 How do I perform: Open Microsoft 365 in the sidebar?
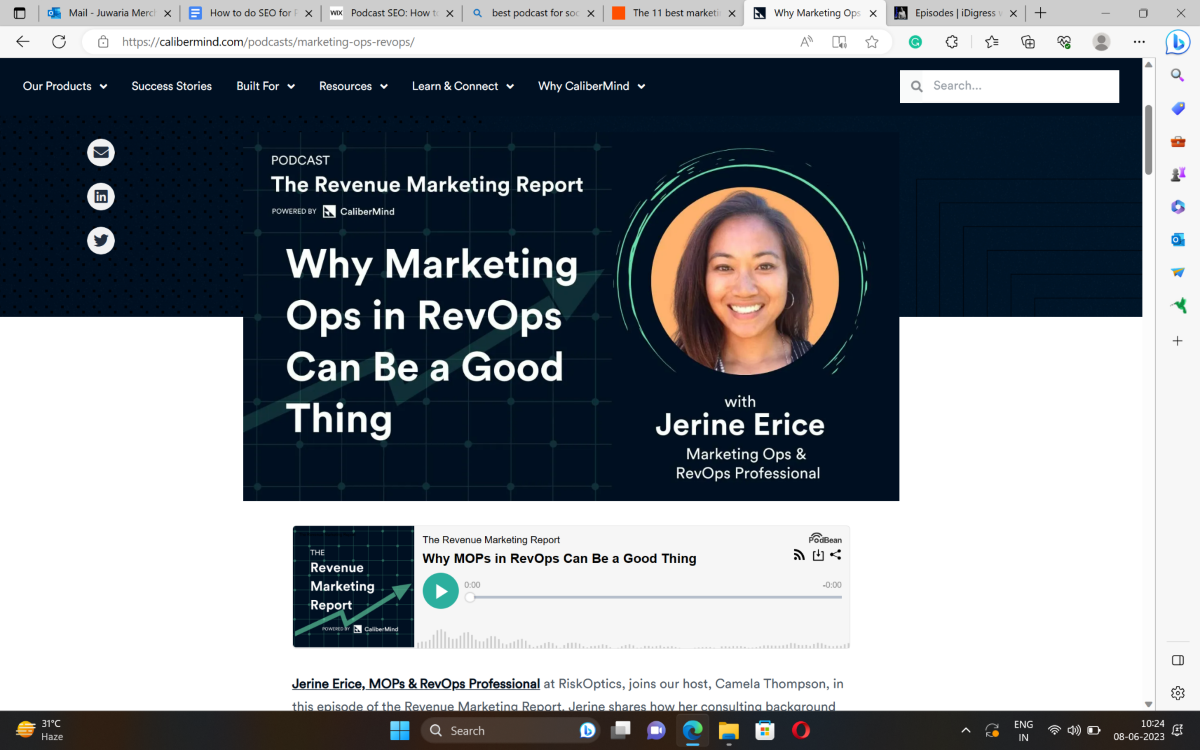pyautogui.click(x=1178, y=207)
